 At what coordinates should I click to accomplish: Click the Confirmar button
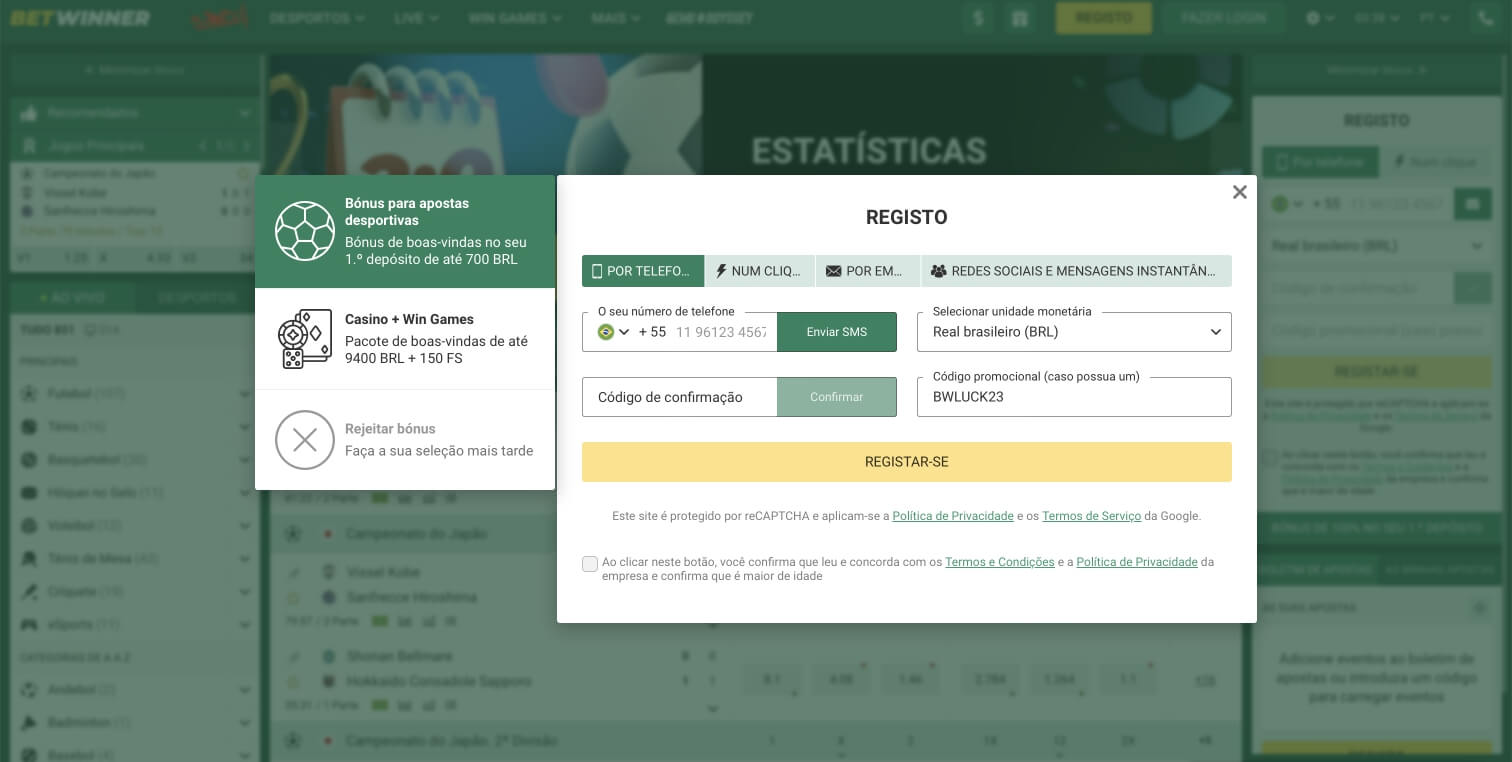pyautogui.click(x=837, y=397)
